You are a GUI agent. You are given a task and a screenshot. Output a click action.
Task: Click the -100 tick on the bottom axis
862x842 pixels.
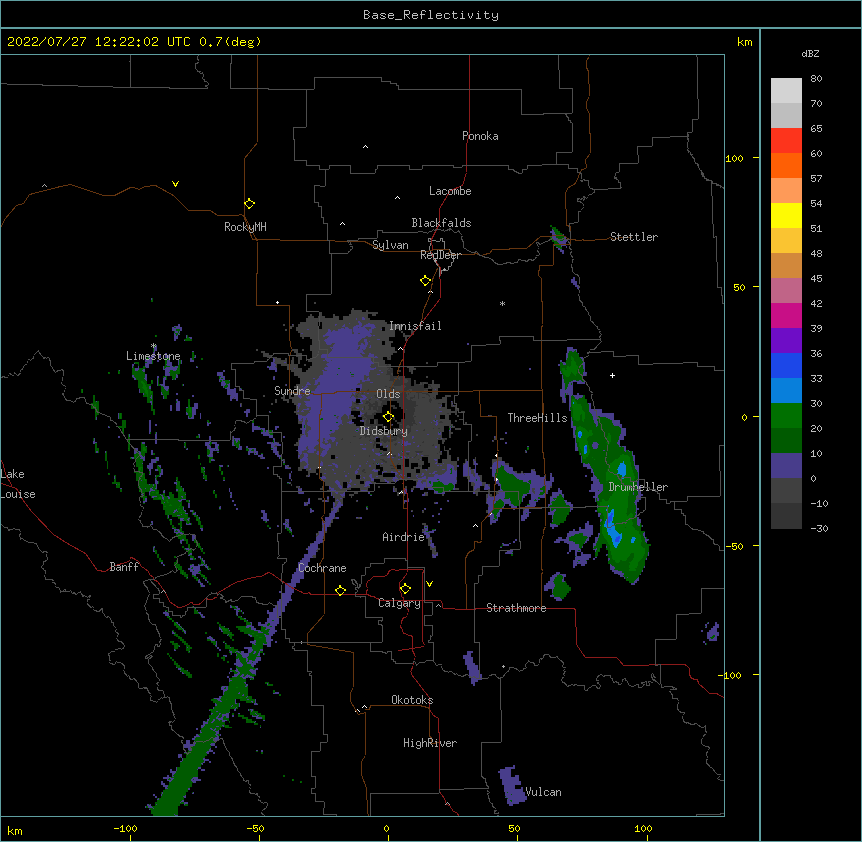click(x=125, y=828)
